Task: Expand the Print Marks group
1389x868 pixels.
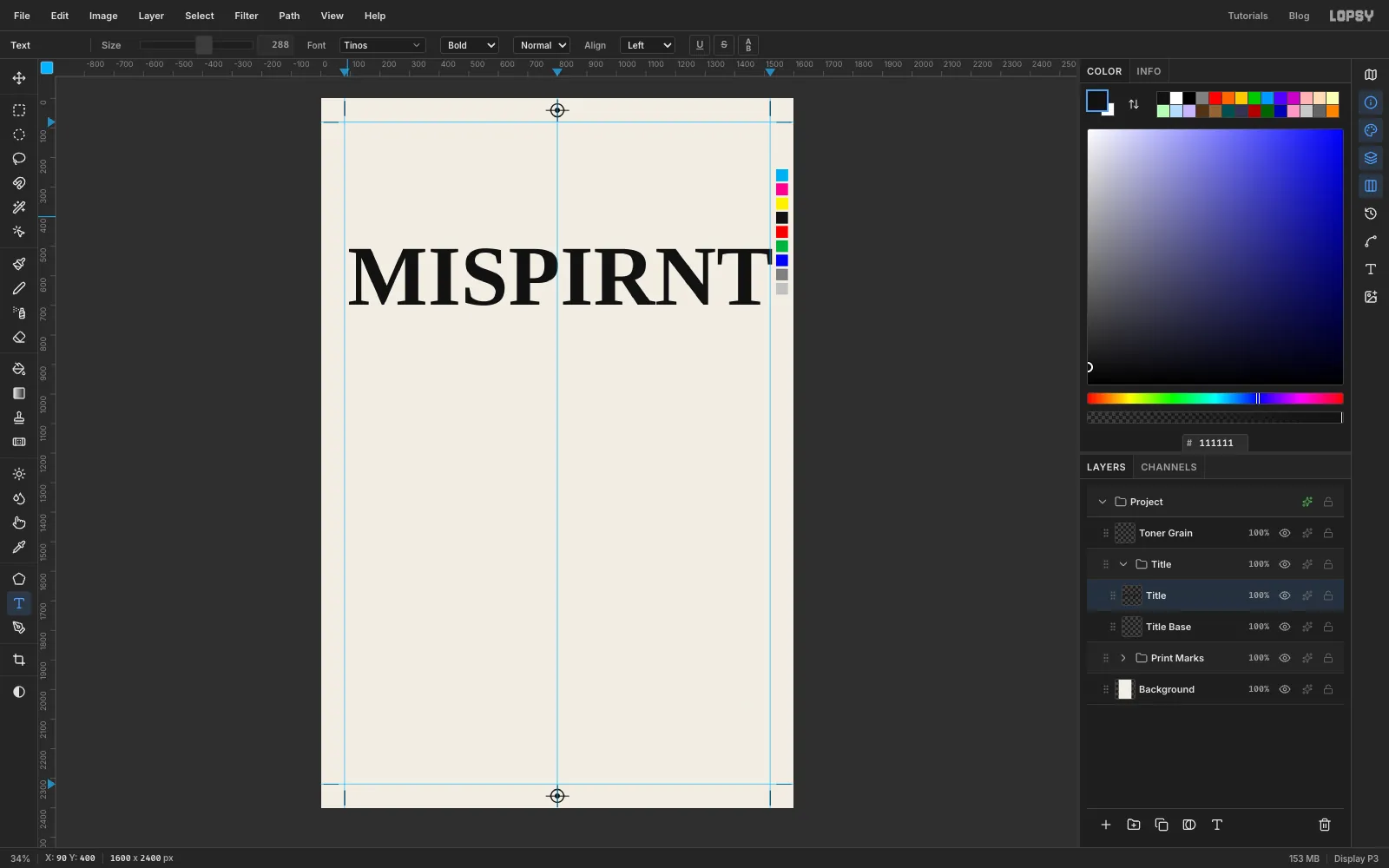Action: [x=1123, y=658]
